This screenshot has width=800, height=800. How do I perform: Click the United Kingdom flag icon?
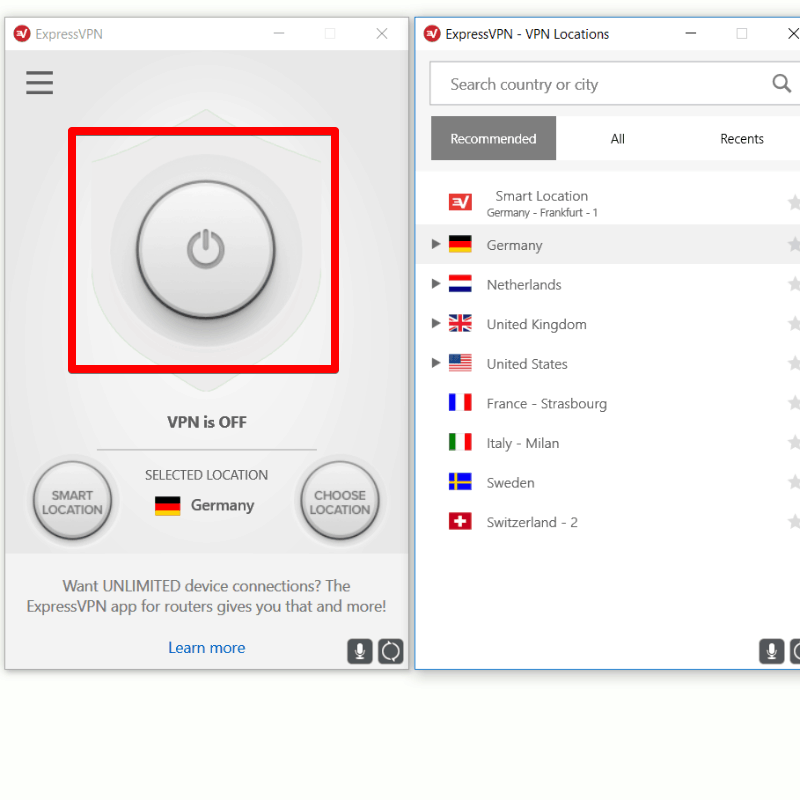460,323
